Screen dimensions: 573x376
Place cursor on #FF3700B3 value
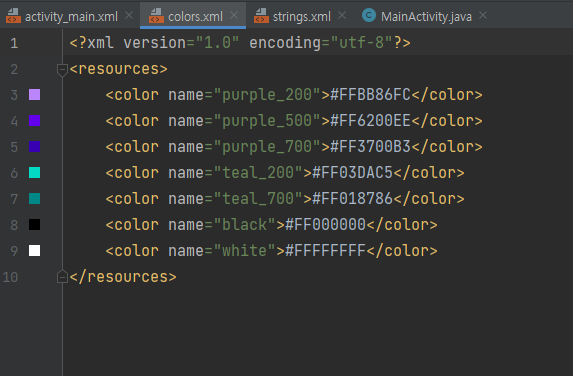point(370,147)
